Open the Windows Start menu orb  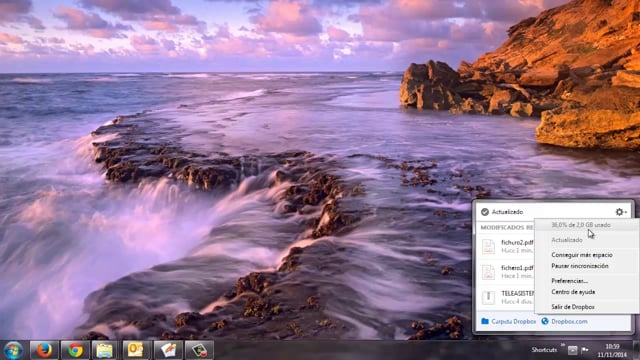pyautogui.click(x=13, y=350)
